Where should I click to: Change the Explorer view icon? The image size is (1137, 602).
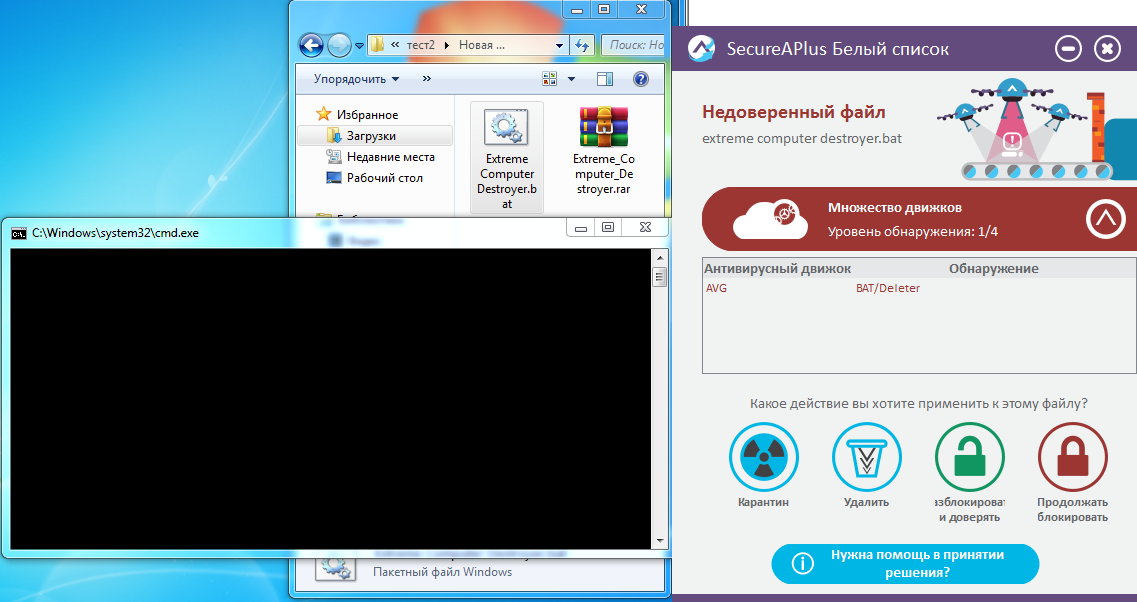pyautogui.click(x=550, y=78)
